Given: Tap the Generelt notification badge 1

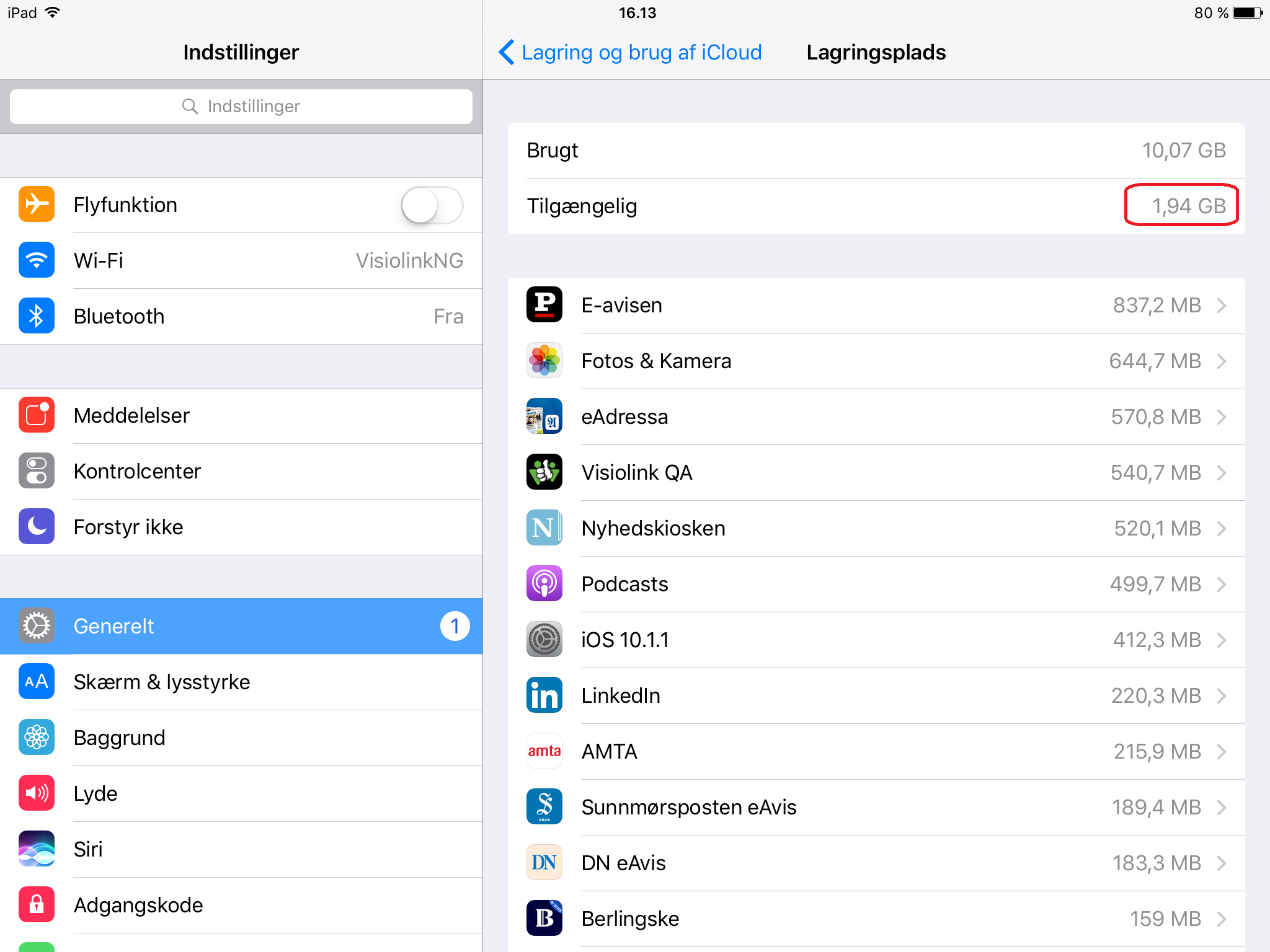Looking at the screenshot, I should tap(455, 626).
